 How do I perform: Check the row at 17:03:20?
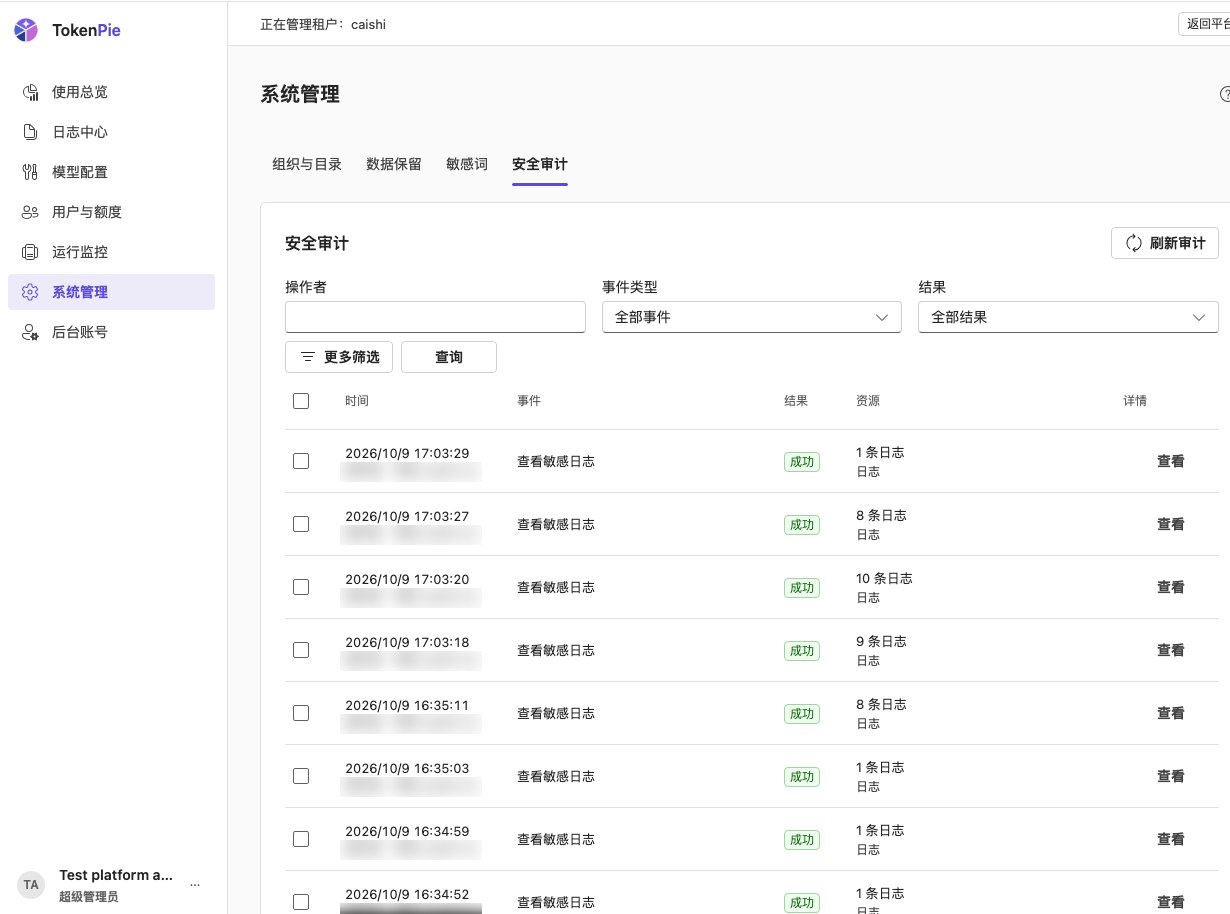[301, 587]
